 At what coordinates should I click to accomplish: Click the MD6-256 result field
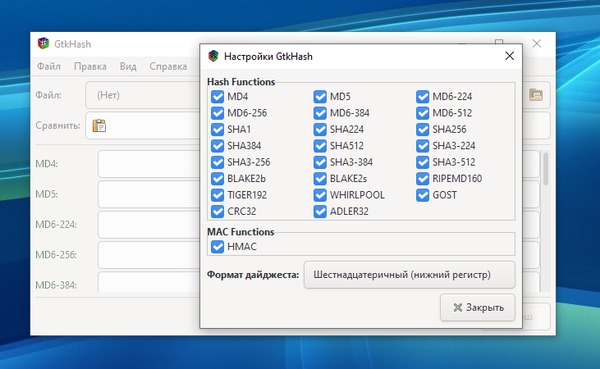pos(148,255)
